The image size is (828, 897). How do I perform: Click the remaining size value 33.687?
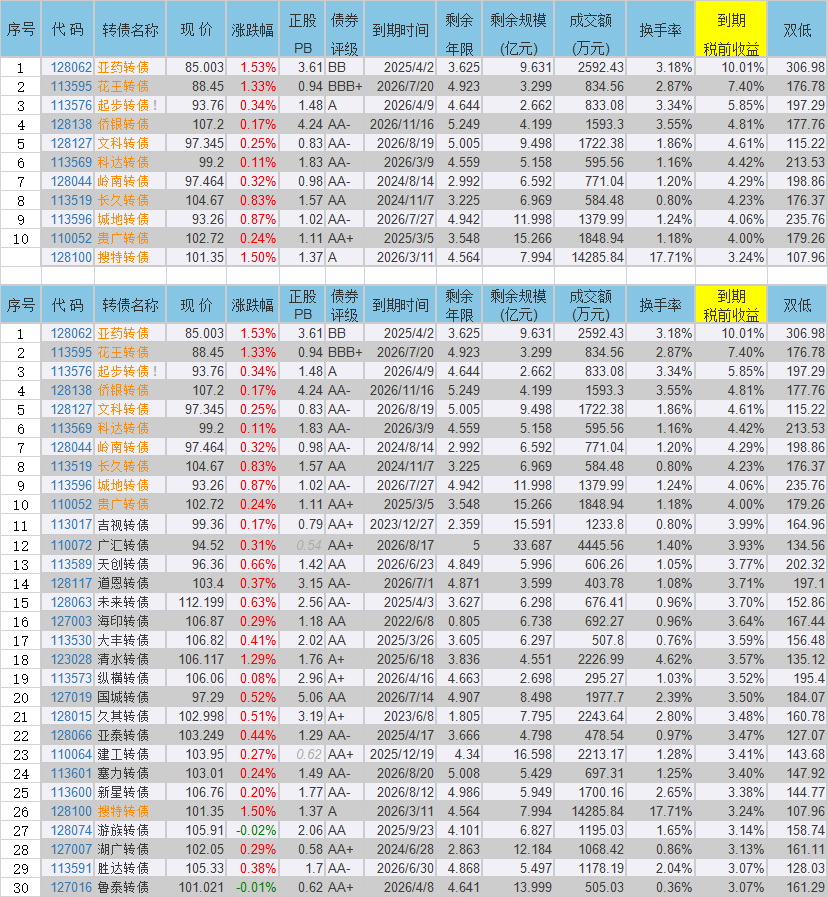[532, 545]
